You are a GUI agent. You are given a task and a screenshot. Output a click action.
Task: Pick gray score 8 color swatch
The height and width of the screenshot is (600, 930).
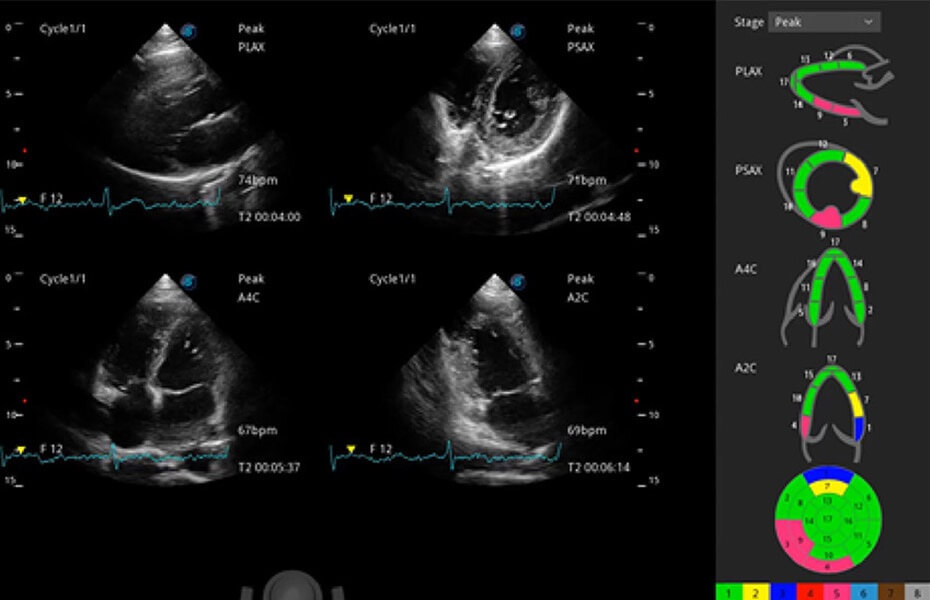pos(916,593)
